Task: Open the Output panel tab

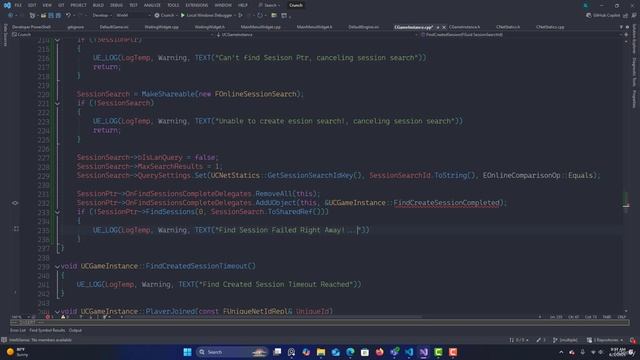Action: [75, 330]
